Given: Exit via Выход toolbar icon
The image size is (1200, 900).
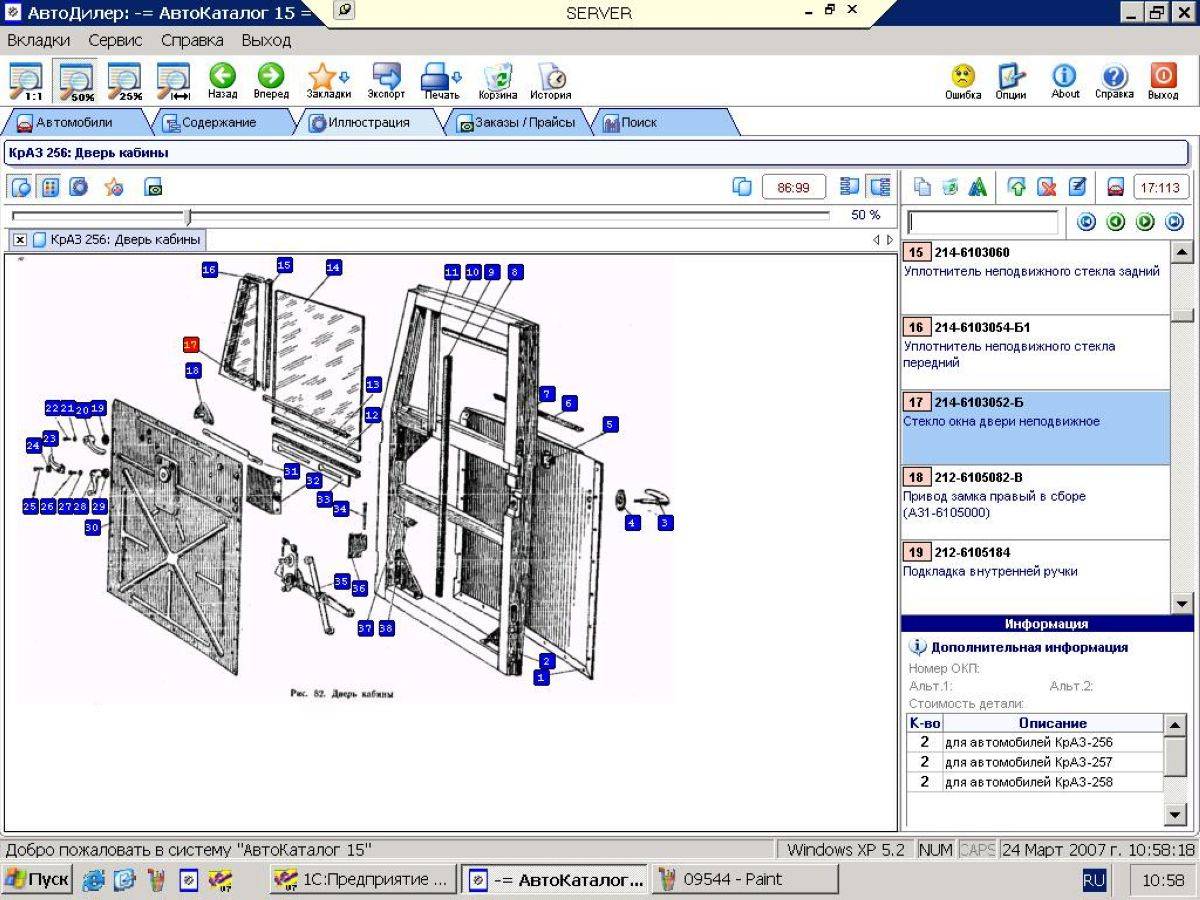Looking at the screenshot, I should pyautogui.click(x=1163, y=81).
